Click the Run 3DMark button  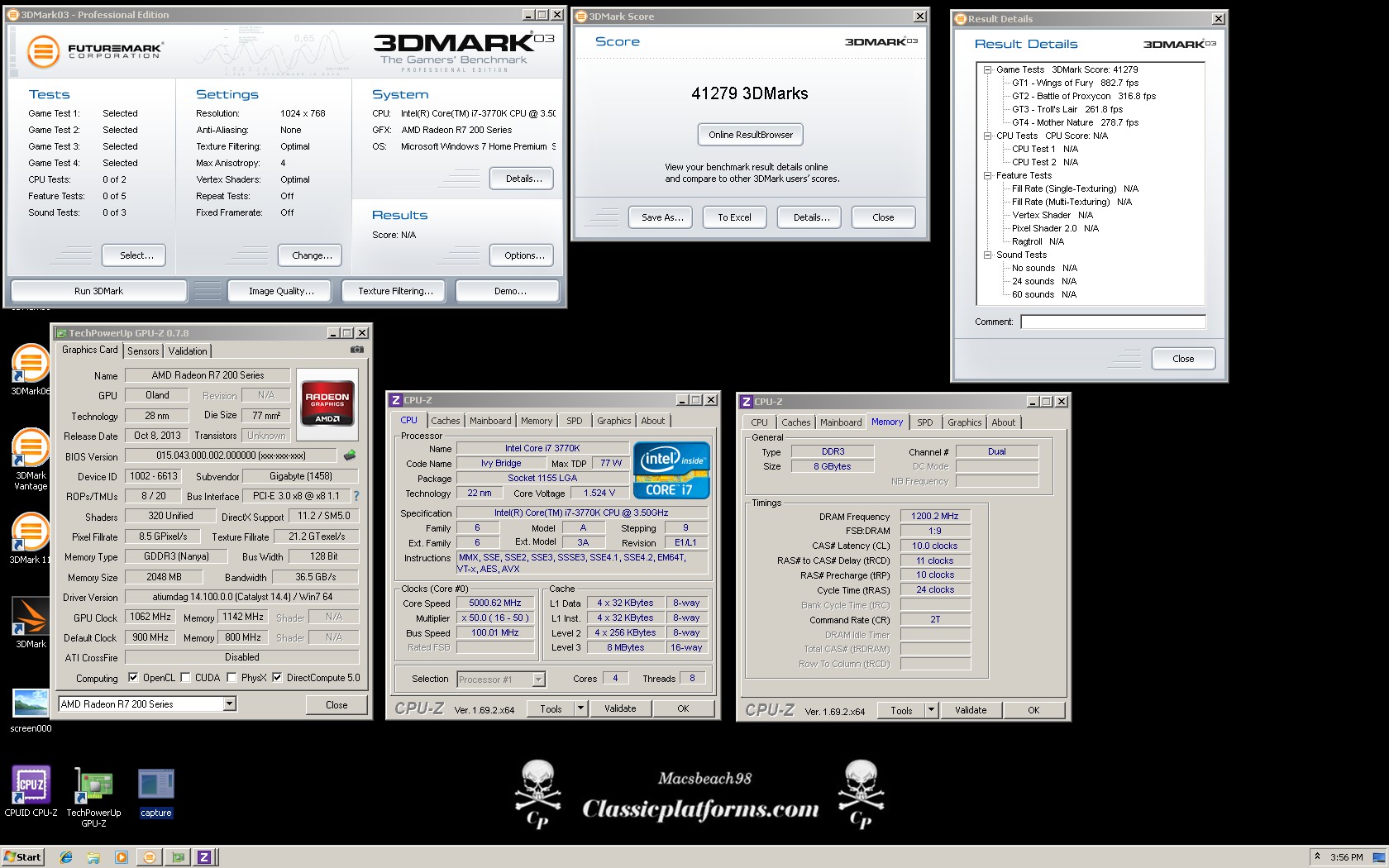(x=98, y=291)
